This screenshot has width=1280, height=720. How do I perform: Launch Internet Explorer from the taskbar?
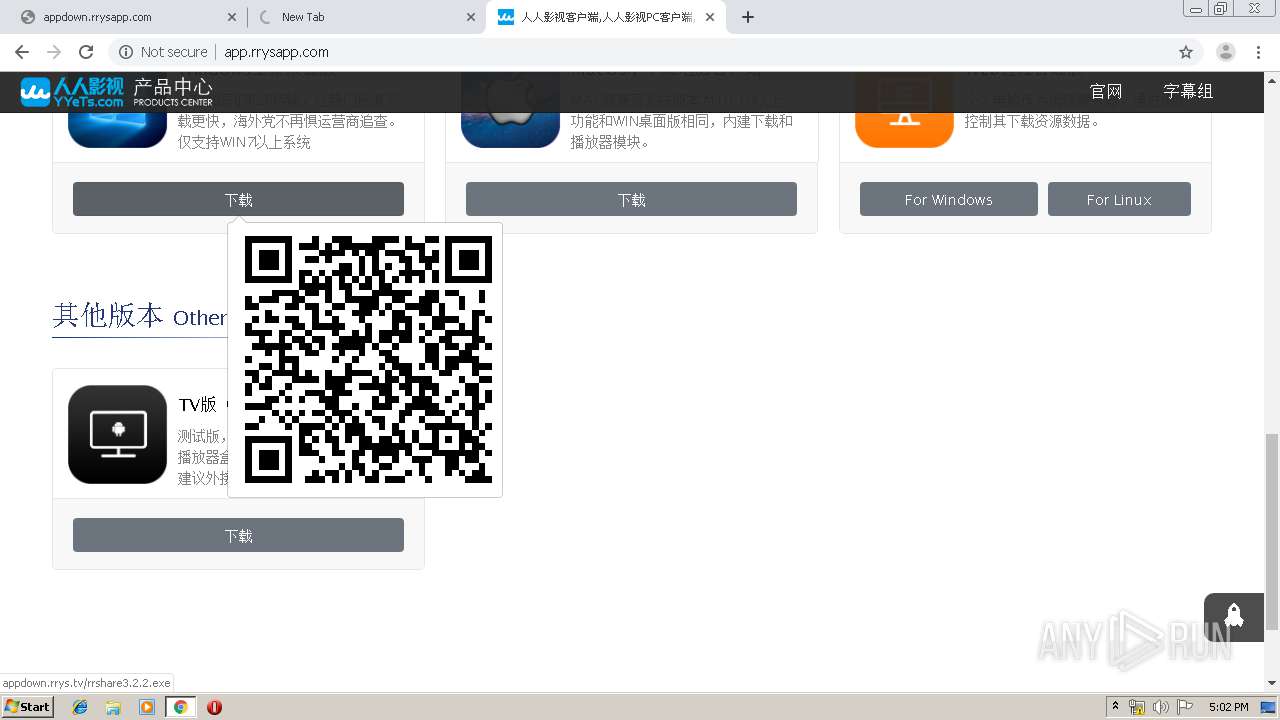click(80, 707)
